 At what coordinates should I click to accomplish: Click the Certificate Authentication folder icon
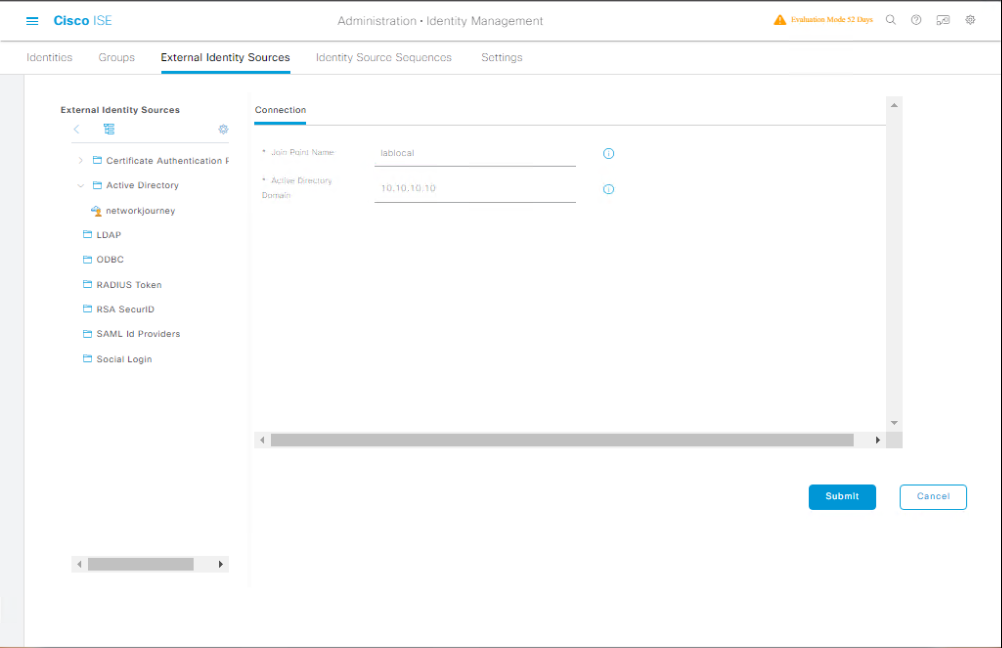(97, 160)
